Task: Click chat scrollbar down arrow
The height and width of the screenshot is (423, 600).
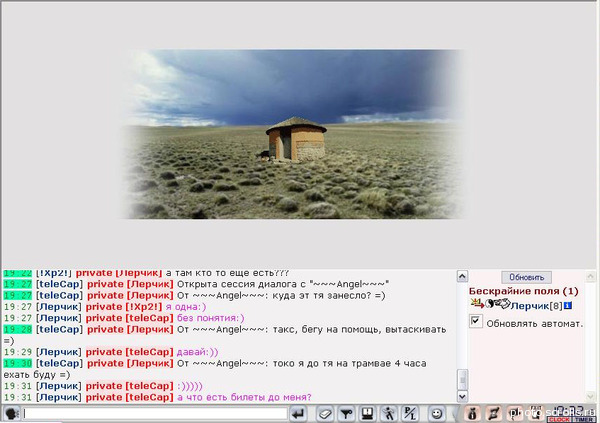Action: (x=461, y=398)
